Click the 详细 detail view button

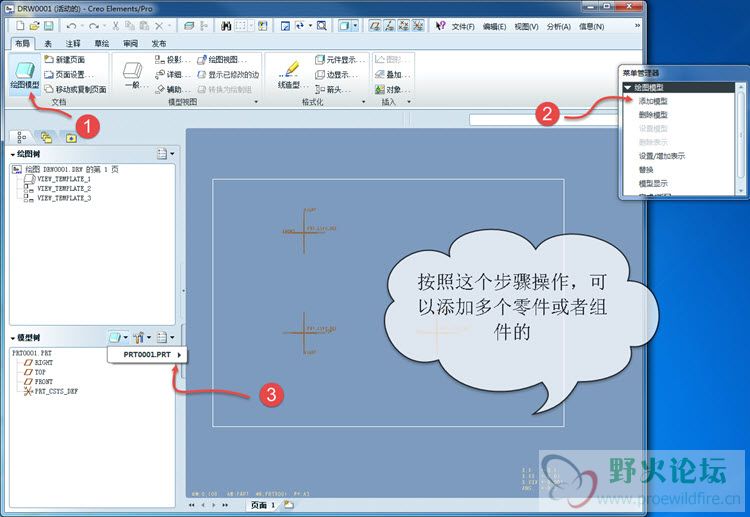pos(173,75)
